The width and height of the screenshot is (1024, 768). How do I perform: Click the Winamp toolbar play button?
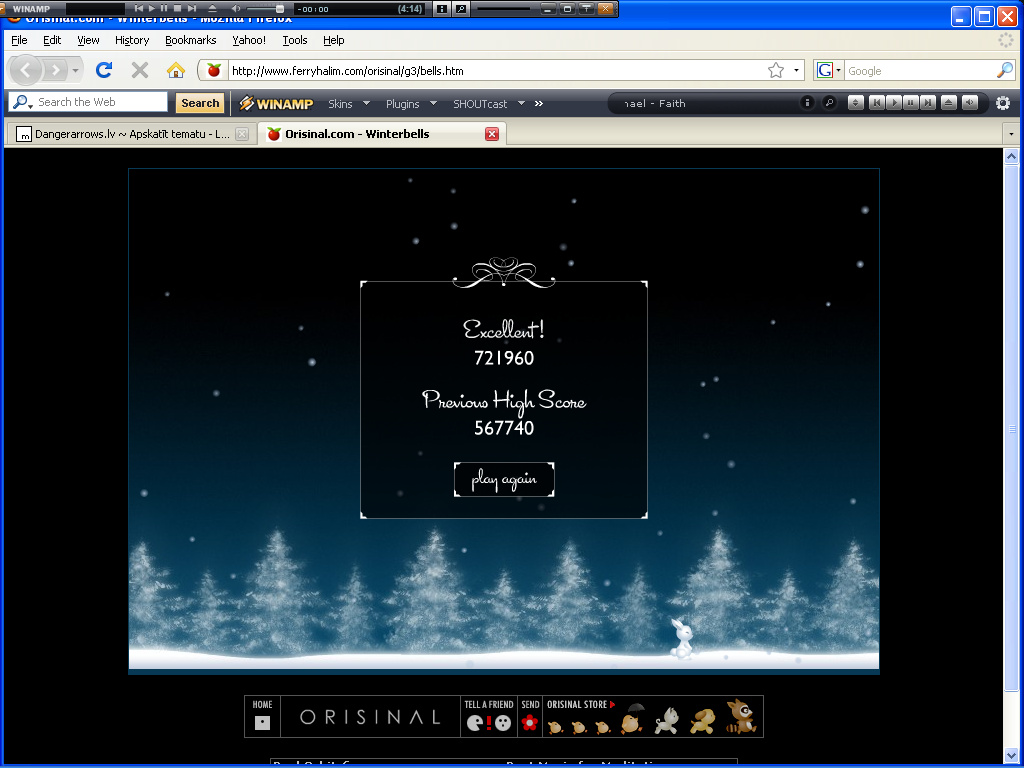click(895, 103)
